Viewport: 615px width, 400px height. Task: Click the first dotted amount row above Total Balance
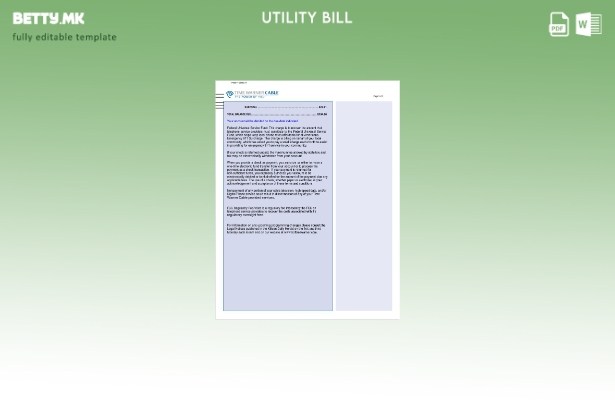click(275, 107)
